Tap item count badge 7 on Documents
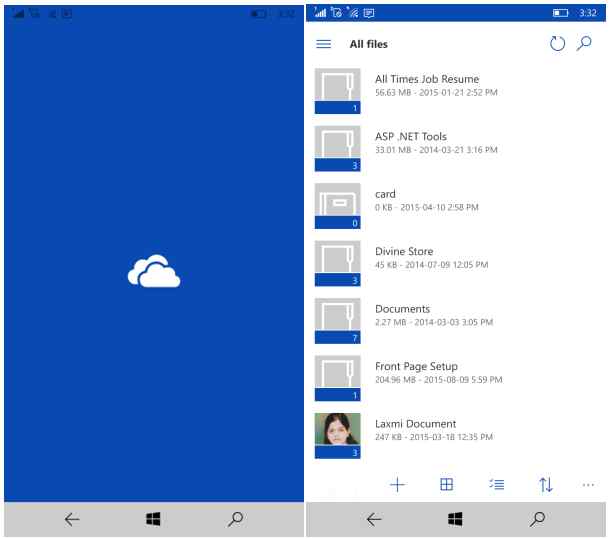This screenshot has width=610, height=539. click(x=338, y=337)
